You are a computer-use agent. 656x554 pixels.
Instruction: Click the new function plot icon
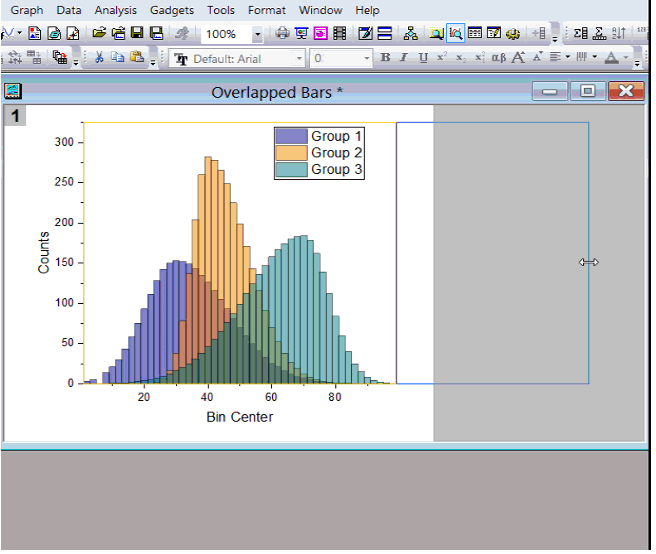(x=8, y=33)
